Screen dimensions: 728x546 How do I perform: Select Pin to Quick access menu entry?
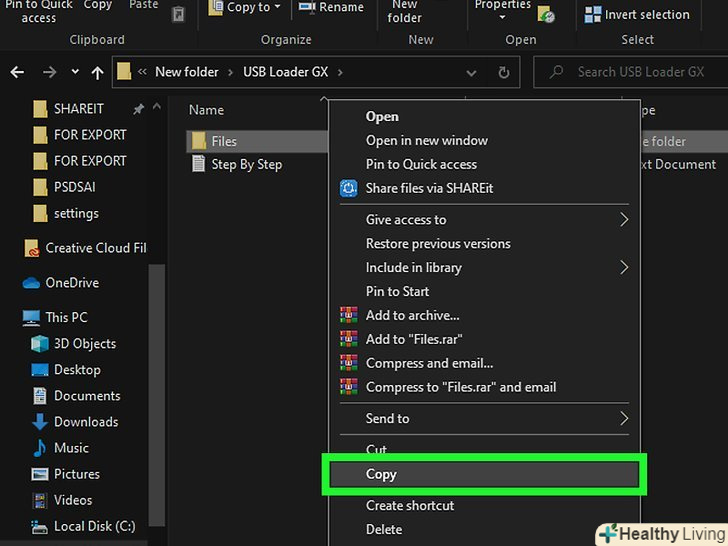421,164
